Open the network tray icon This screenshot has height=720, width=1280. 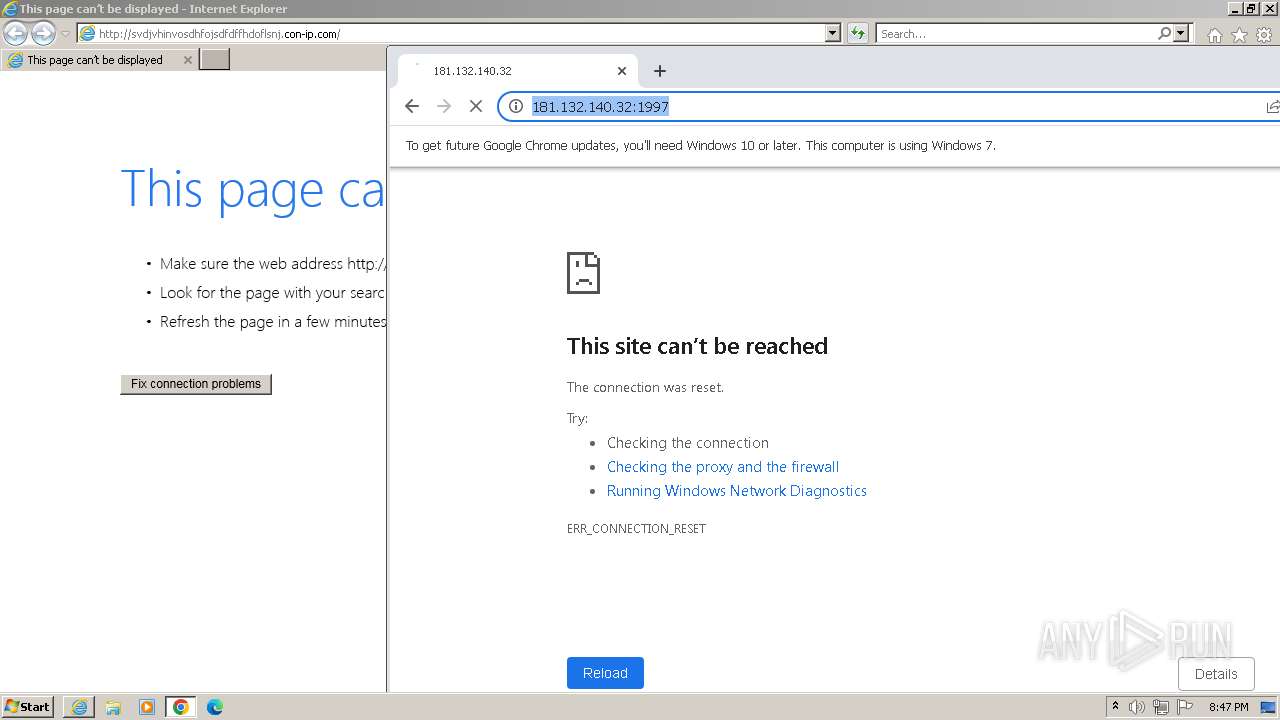[x=1161, y=707]
